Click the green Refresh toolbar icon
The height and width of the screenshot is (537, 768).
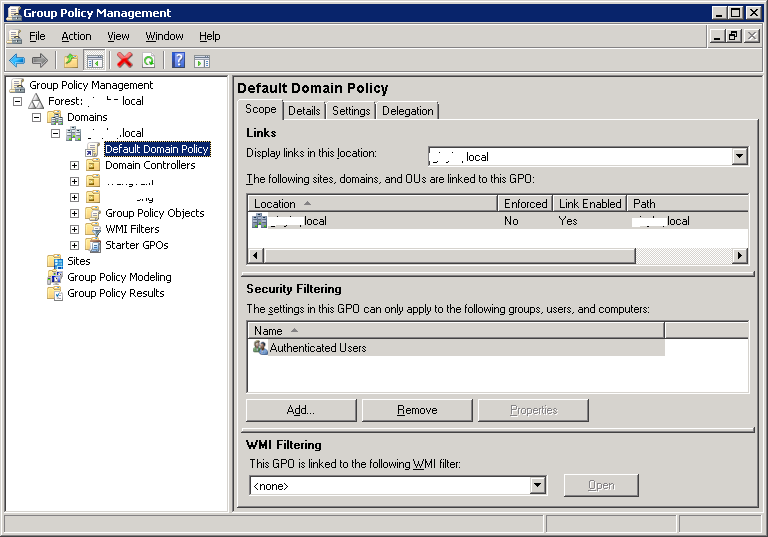pyautogui.click(x=148, y=61)
